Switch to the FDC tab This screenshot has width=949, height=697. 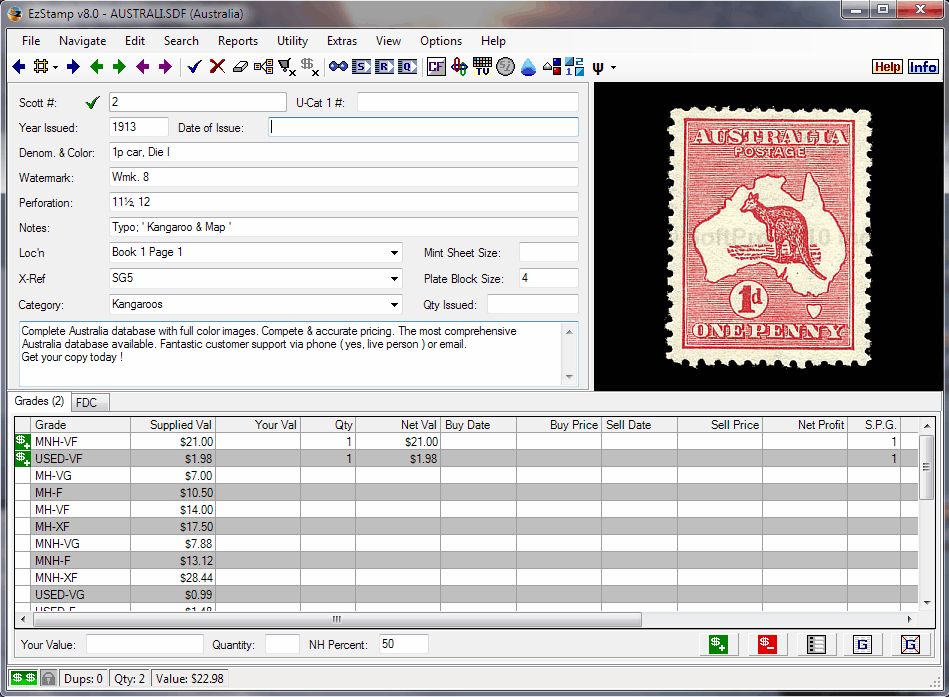[x=90, y=402]
